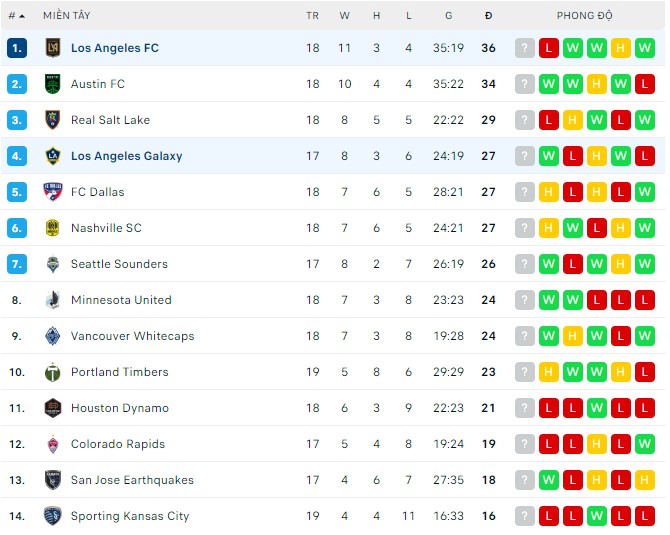Select the G goals column header
The height and width of the screenshot is (535, 670).
448,16
